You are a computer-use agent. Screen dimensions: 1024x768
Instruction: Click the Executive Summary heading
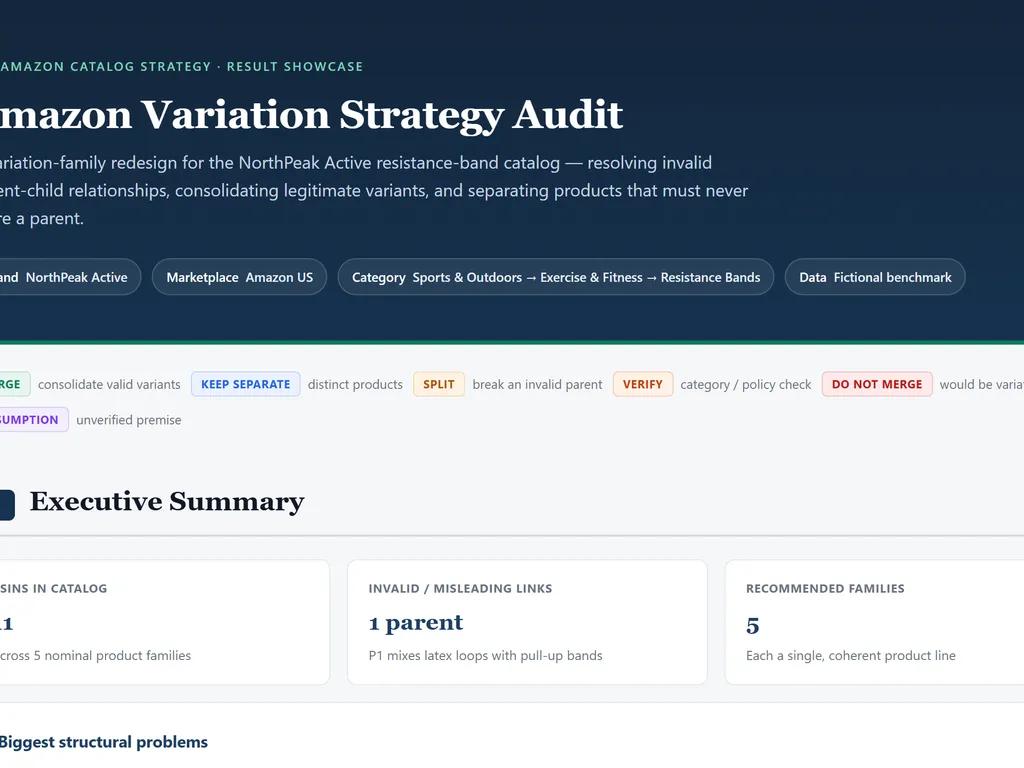tap(167, 502)
